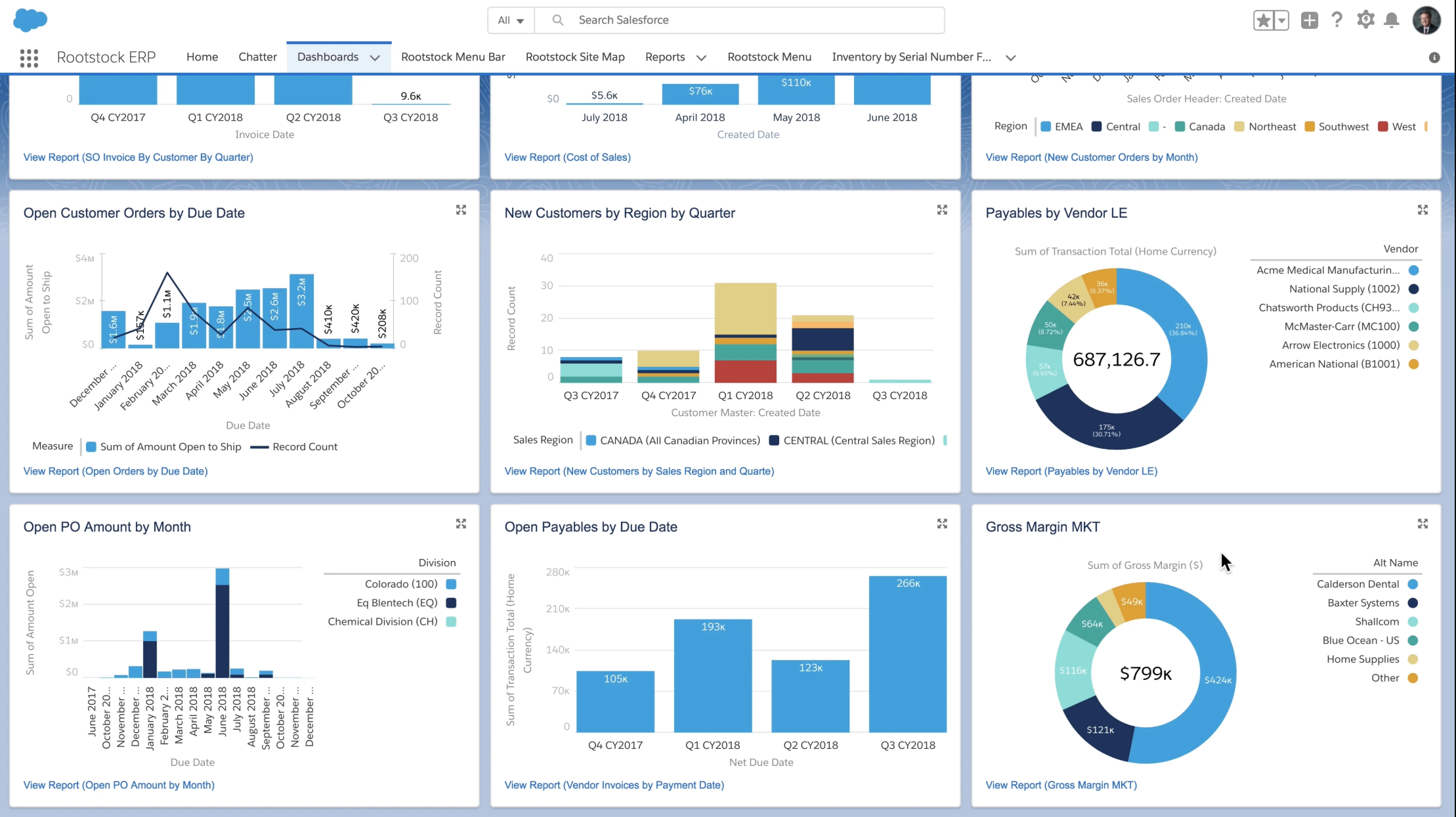Image resolution: width=1456 pixels, height=817 pixels.
Task: View Report SO Invoice By Customer By Quarter
Action: pos(139,157)
